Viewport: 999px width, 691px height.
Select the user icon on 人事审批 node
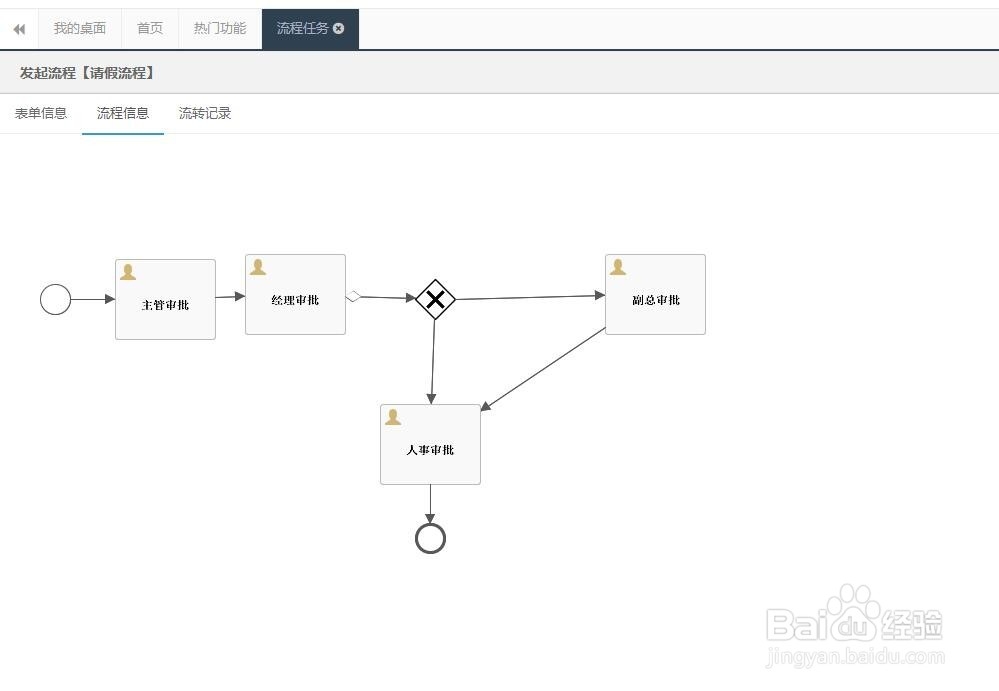(392, 416)
